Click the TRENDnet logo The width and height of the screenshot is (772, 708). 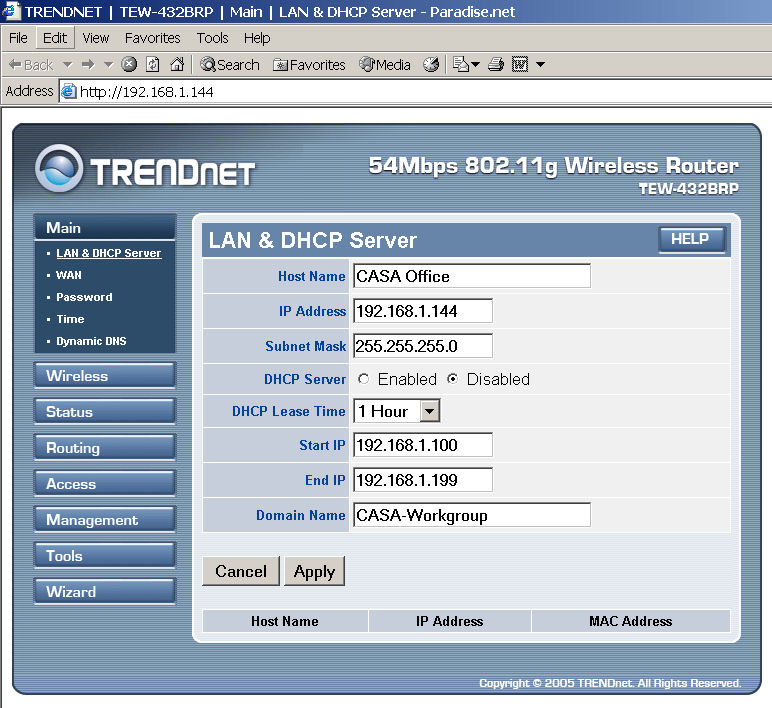pyautogui.click(x=145, y=169)
